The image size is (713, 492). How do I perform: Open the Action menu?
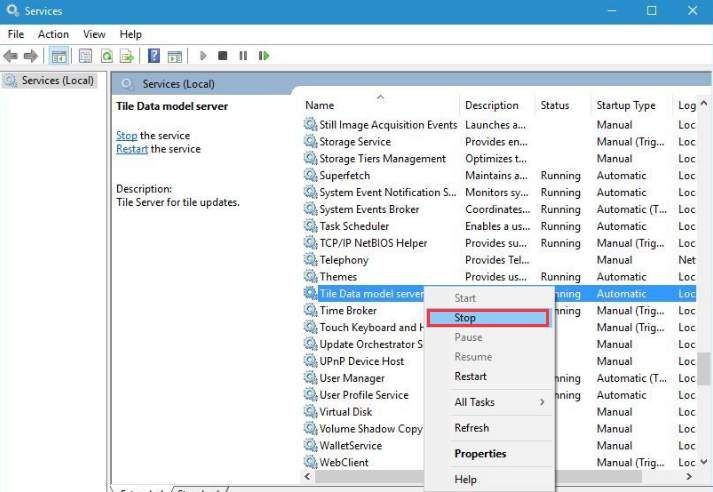(53, 34)
